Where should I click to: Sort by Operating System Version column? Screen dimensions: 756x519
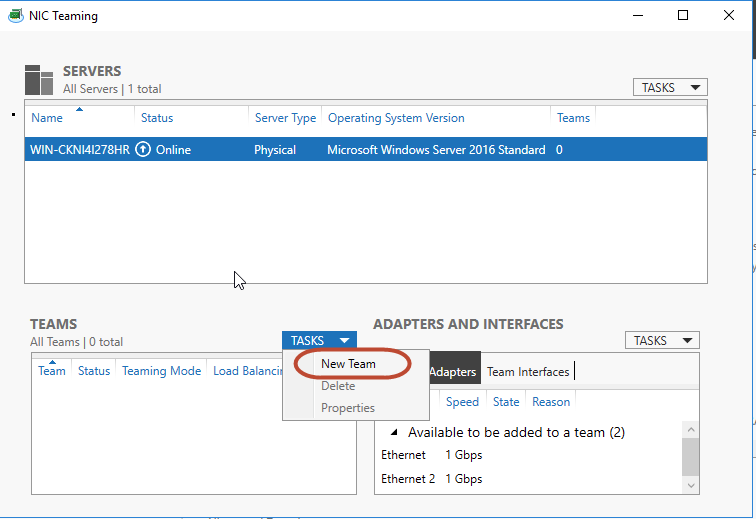tap(396, 118)
